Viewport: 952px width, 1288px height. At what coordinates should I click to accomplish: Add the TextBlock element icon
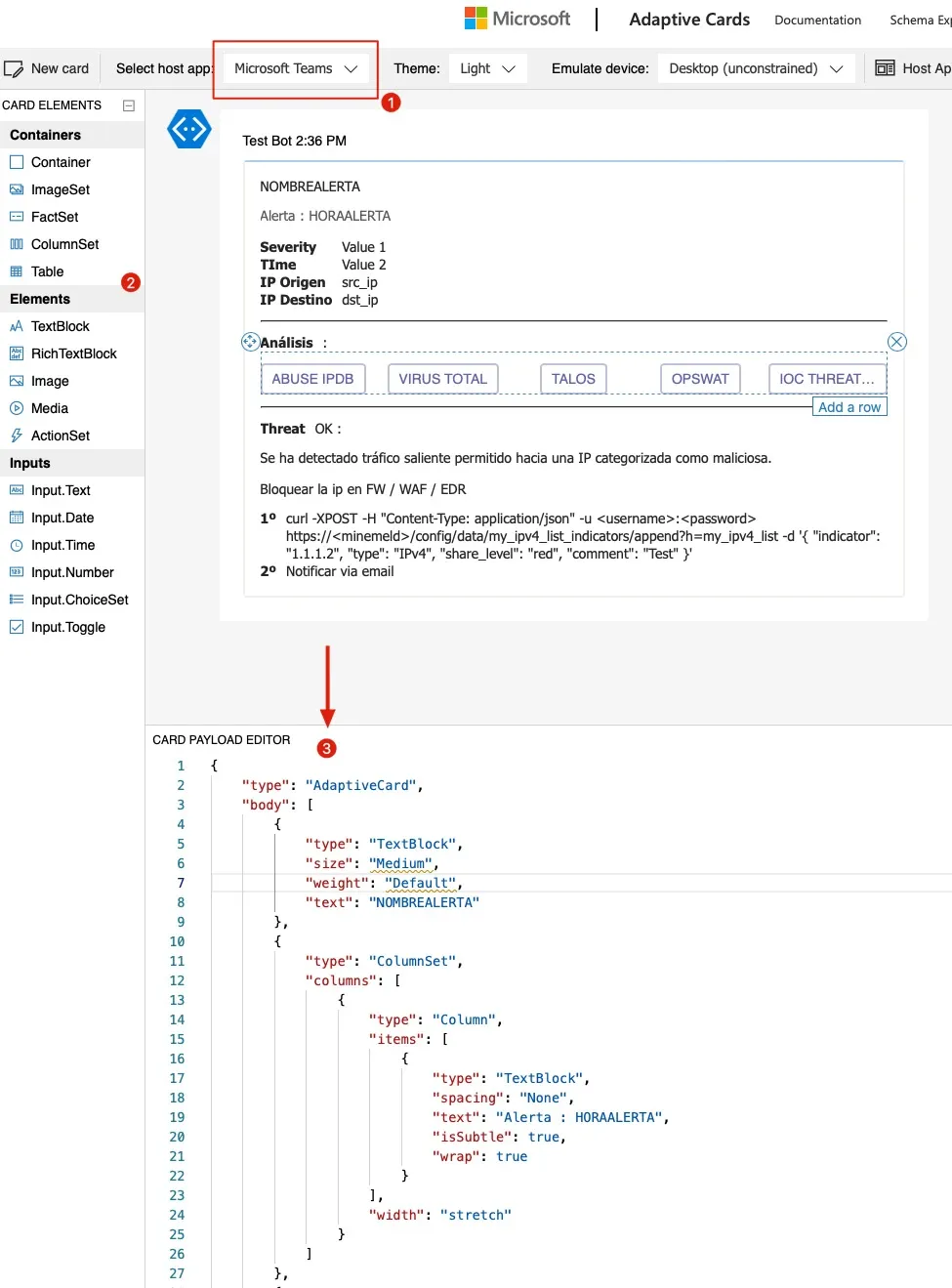click(17, 326)
